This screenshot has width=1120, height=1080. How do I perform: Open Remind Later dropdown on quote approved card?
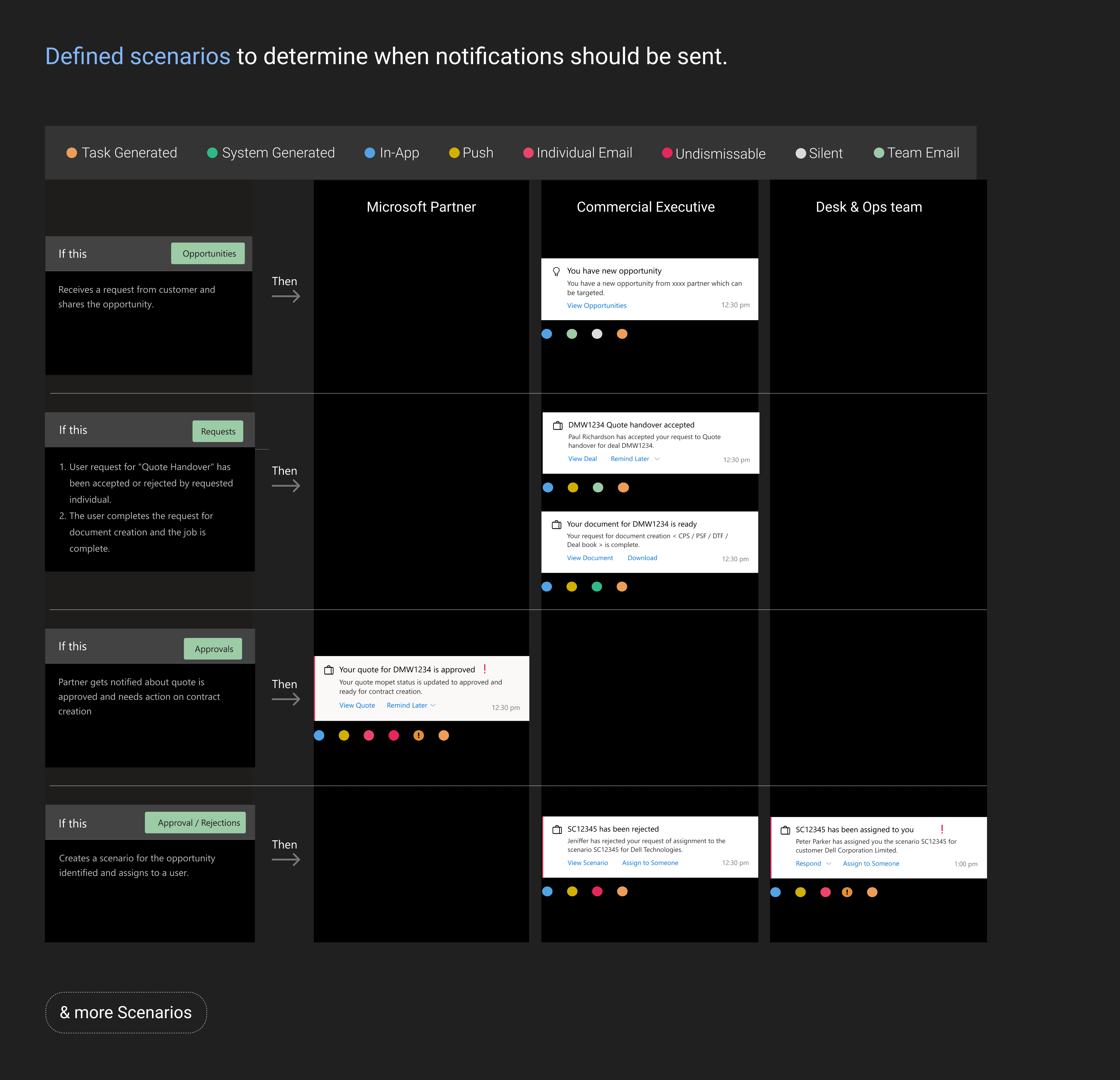pyautogui.click(x=433, y=705)
